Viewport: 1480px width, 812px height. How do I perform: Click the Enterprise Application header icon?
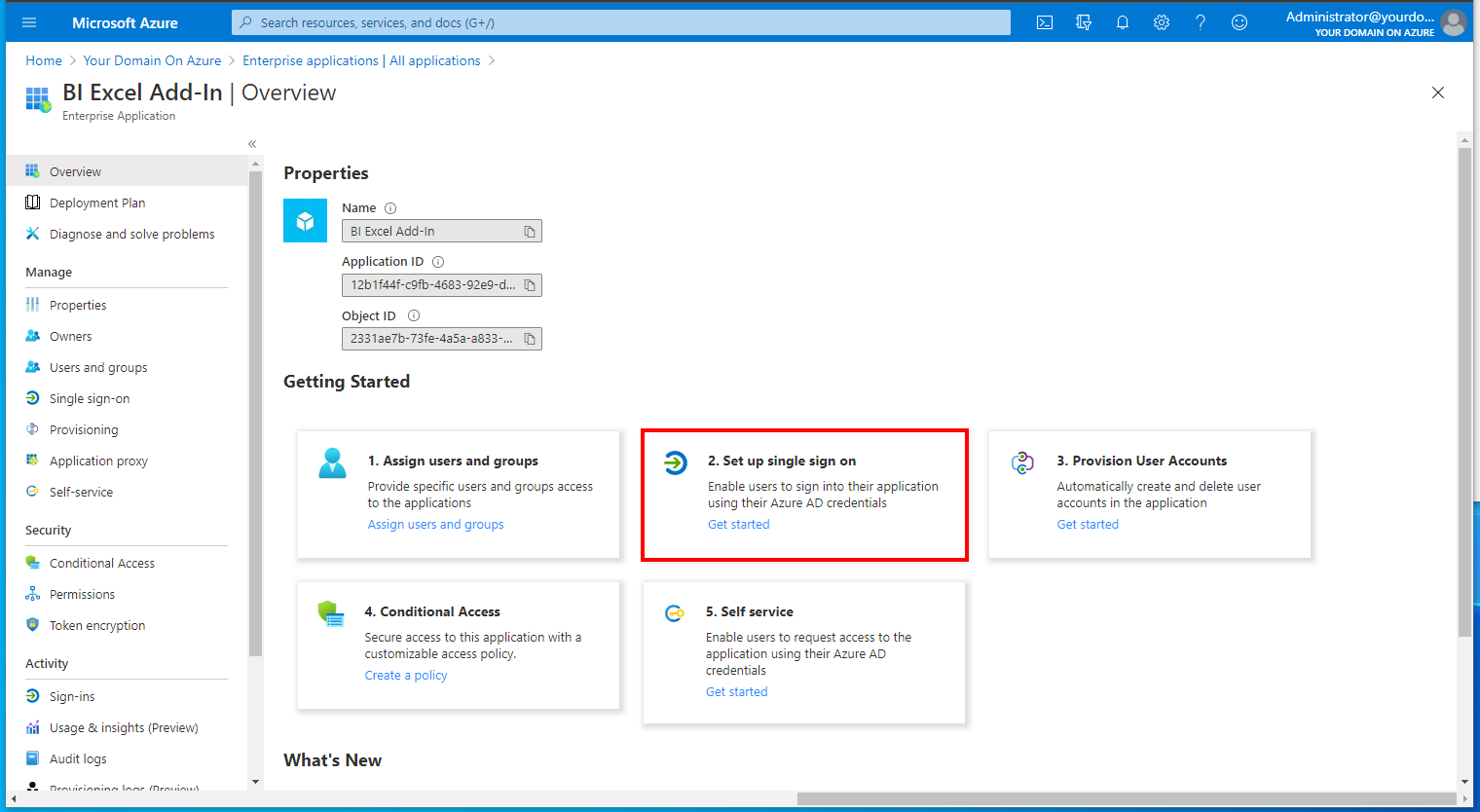38,99
